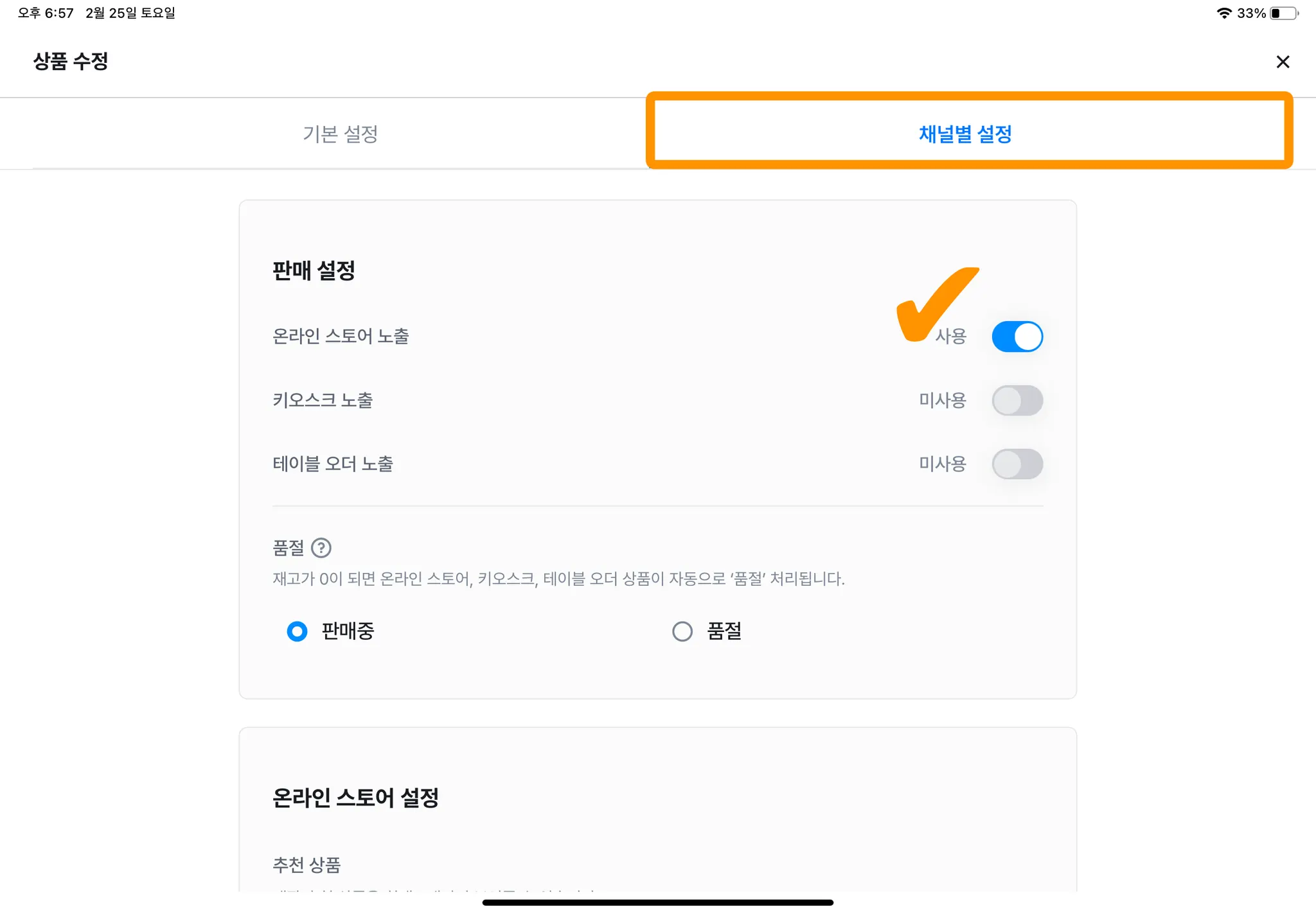Tap the 키오스크 노출 label
The width and height of the screenshot is (1316, 914).
tap(323, 400)
